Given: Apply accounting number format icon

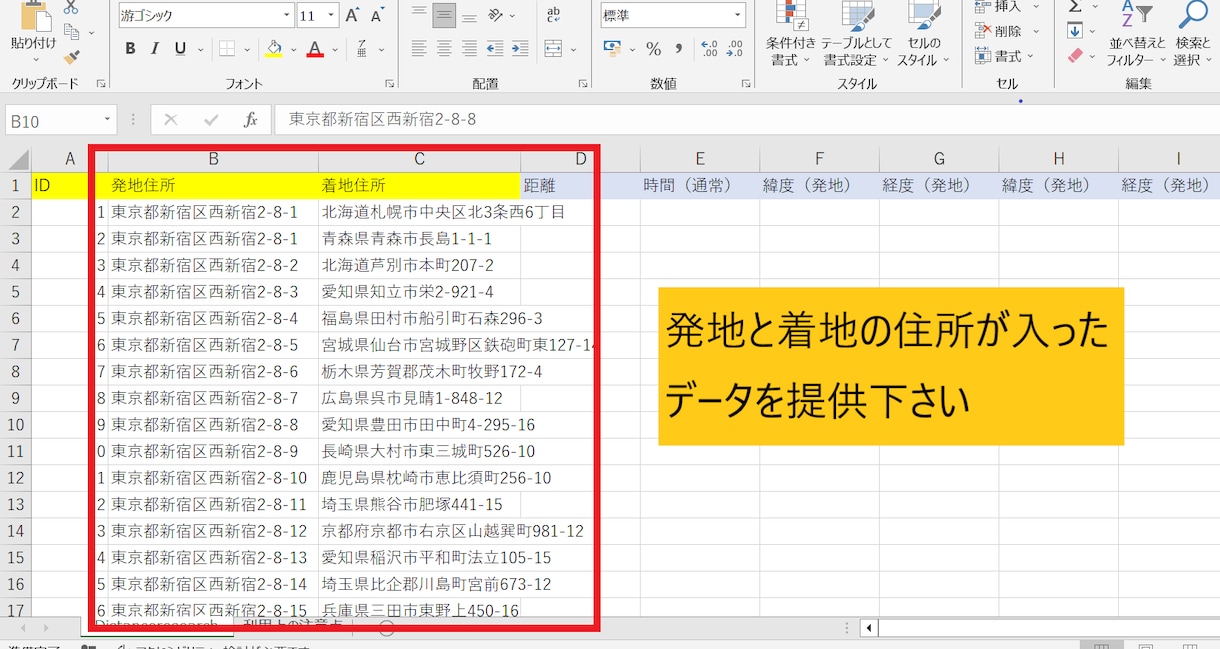Looking at the screenshot, I should pyautogui.click(x=612, y=49).
